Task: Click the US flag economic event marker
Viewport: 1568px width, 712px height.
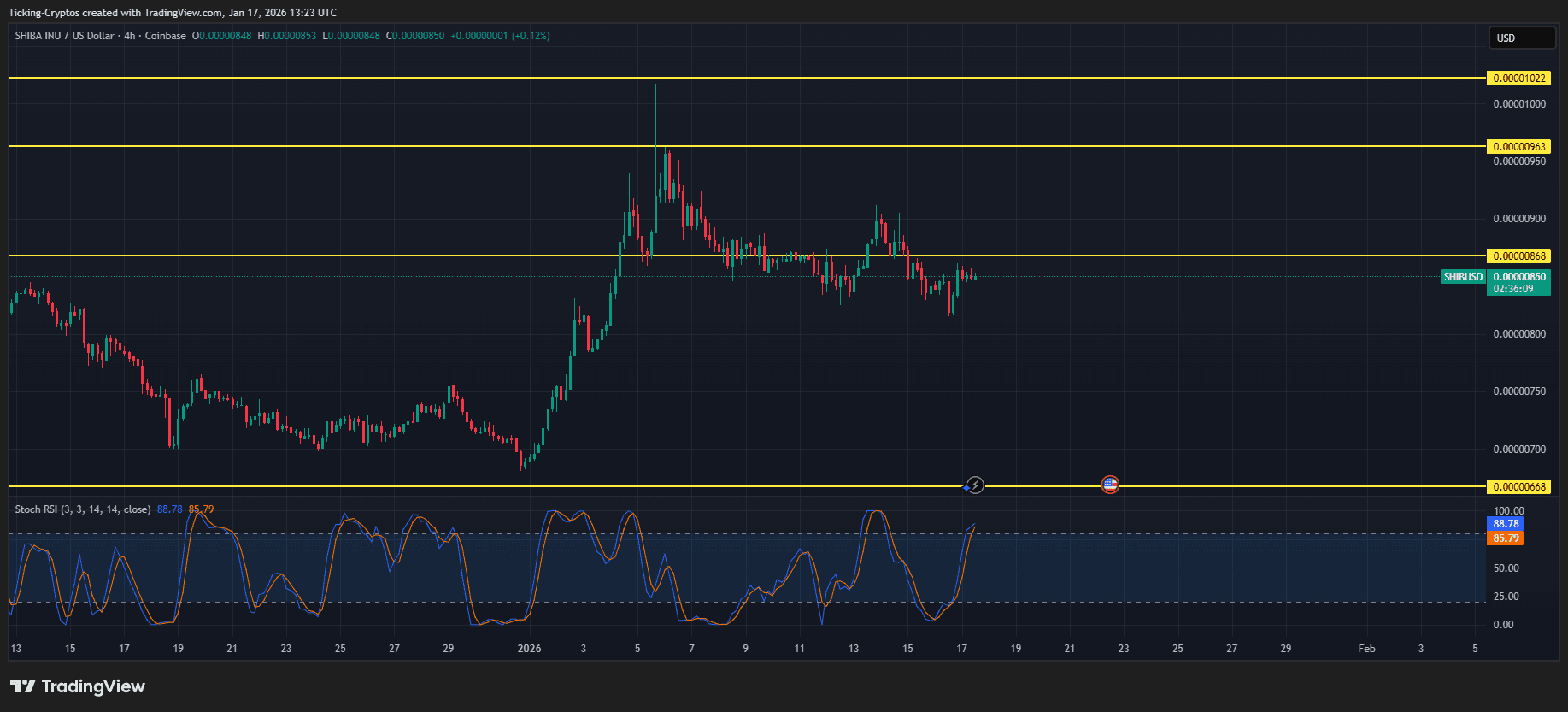Action: click(x=1110, y=485)
